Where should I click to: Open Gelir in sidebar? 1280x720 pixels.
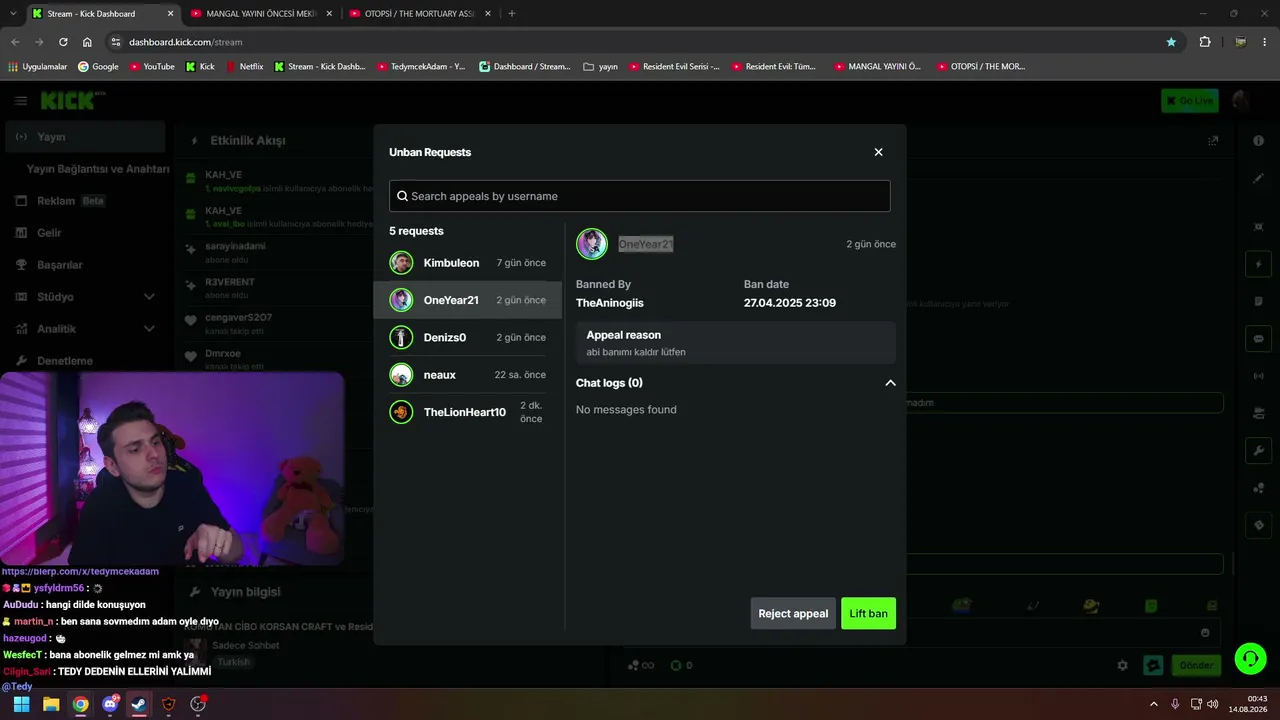click(85, 233)
